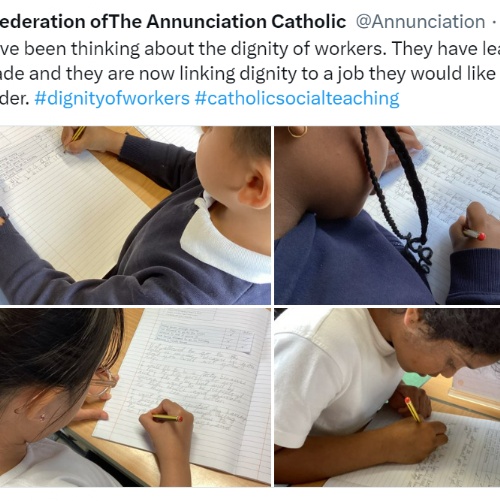500x501 pixels.
Task: Click the yellow pencil in the bottom-right photo
Action: 413,410
